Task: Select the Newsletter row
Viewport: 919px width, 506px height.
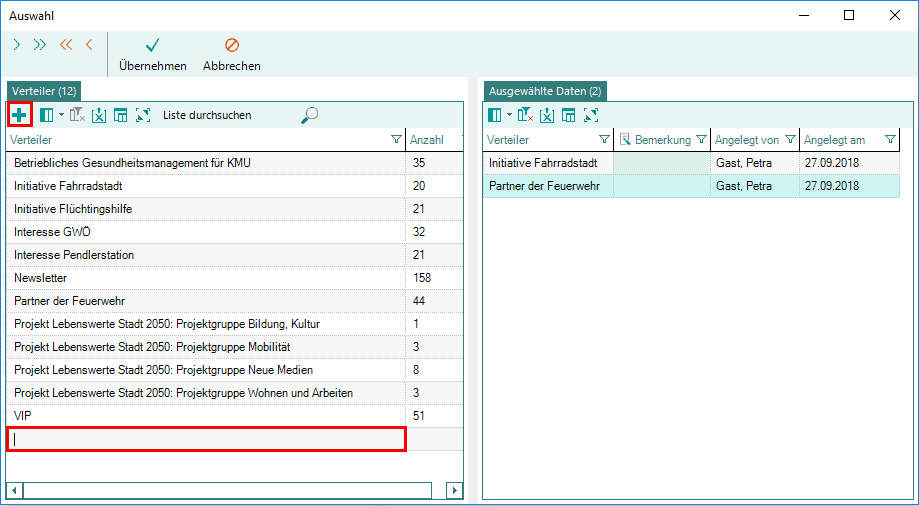Action: (234, 278)
